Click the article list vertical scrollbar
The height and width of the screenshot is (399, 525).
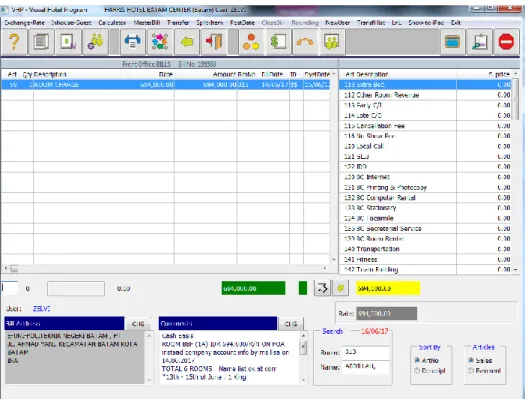click(516, 171)
